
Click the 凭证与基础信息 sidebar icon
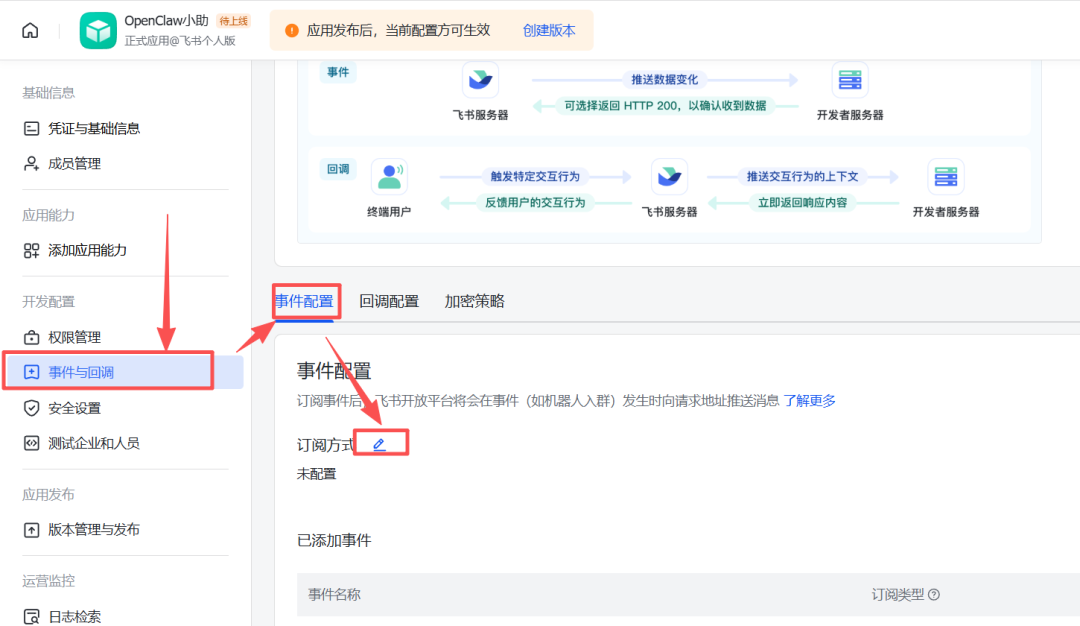(x=32, y=128)
